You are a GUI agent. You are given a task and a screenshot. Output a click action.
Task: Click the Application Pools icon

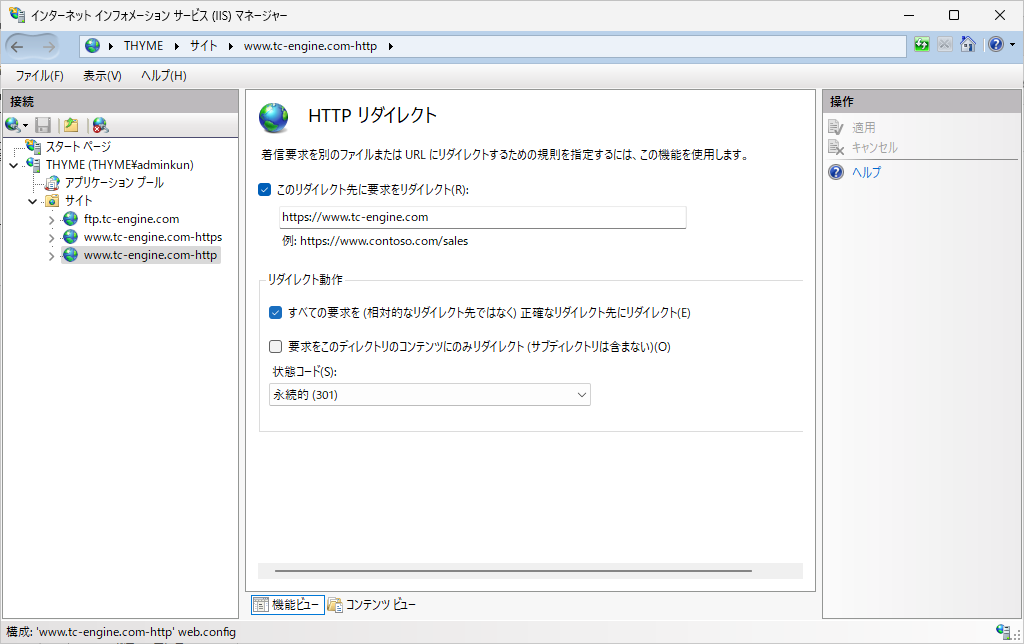coord(52,182)
